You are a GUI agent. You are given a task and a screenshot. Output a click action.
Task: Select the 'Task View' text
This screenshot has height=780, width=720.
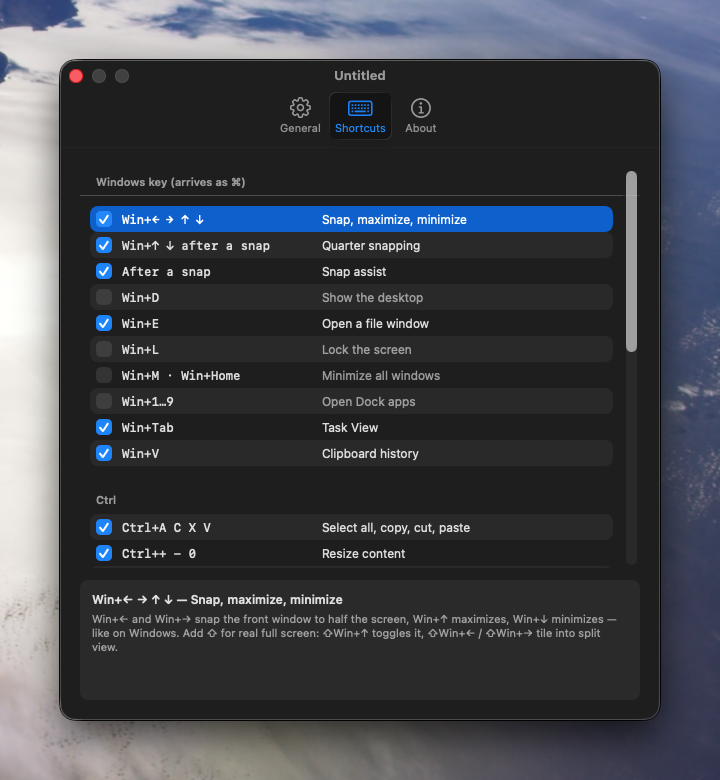[x=350, y=428]
